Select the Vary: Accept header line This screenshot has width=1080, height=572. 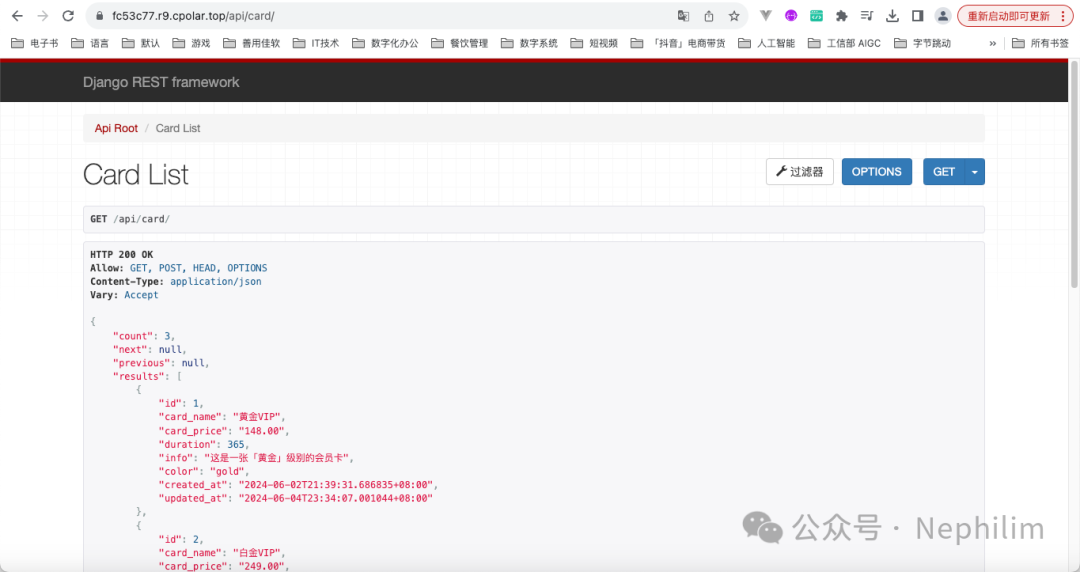(x=124, y=295)
